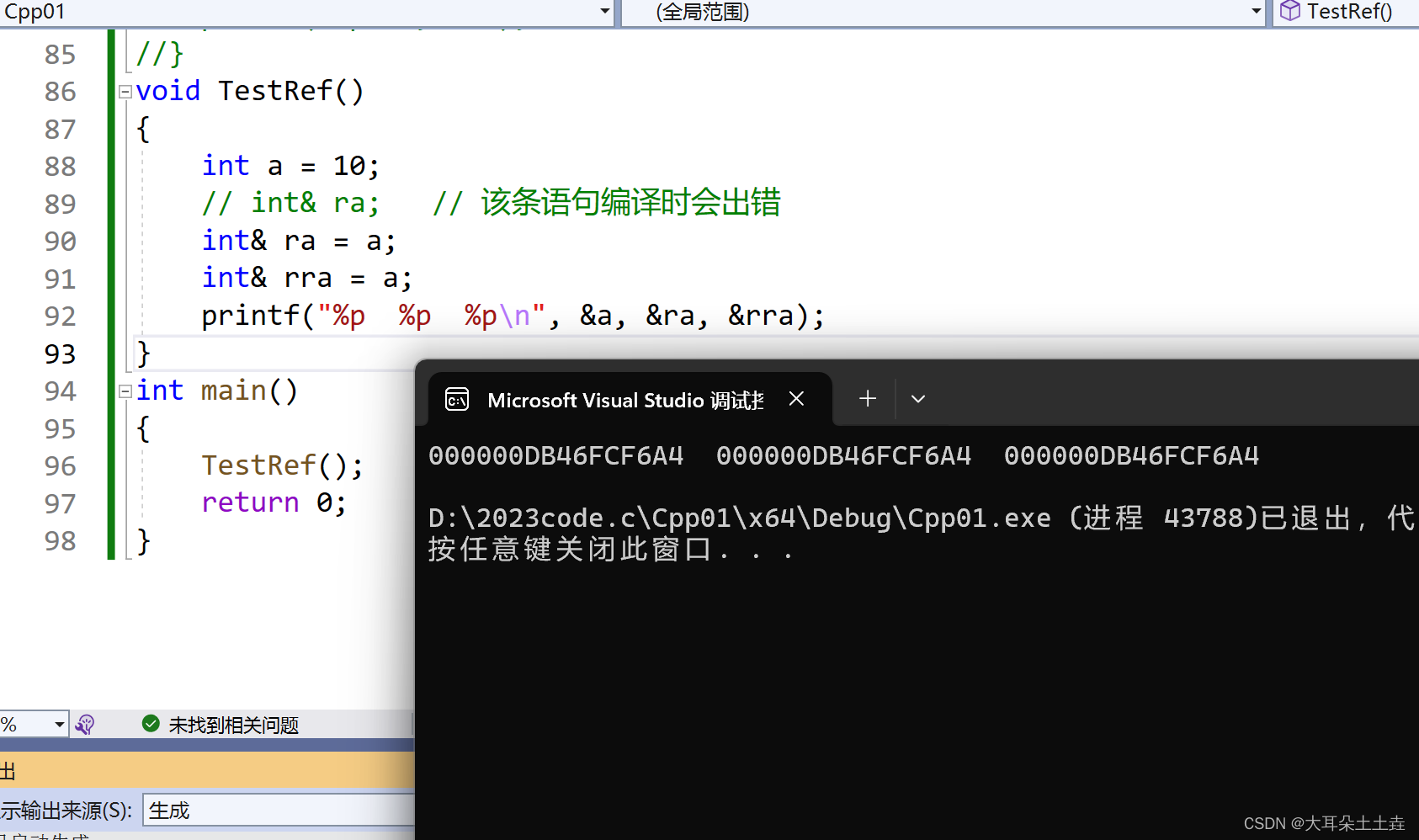Viewport: 1419px width, 840px height.
Task: Click the 示输出来源(S) label
Action: click(x=66, y=811)
